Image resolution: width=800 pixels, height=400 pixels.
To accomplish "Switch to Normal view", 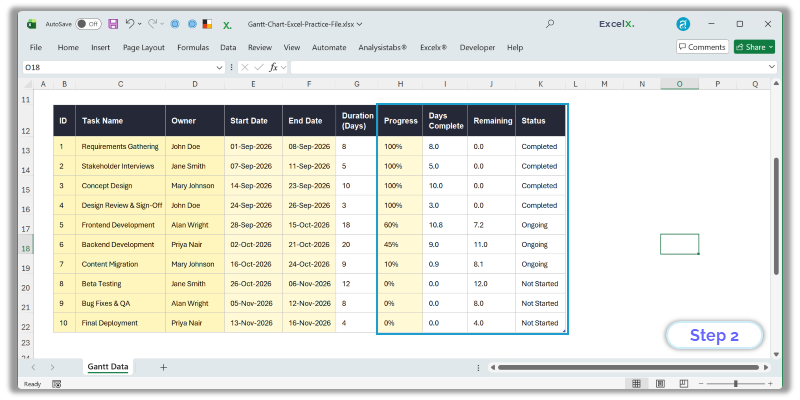I will [x=636, y=384].
